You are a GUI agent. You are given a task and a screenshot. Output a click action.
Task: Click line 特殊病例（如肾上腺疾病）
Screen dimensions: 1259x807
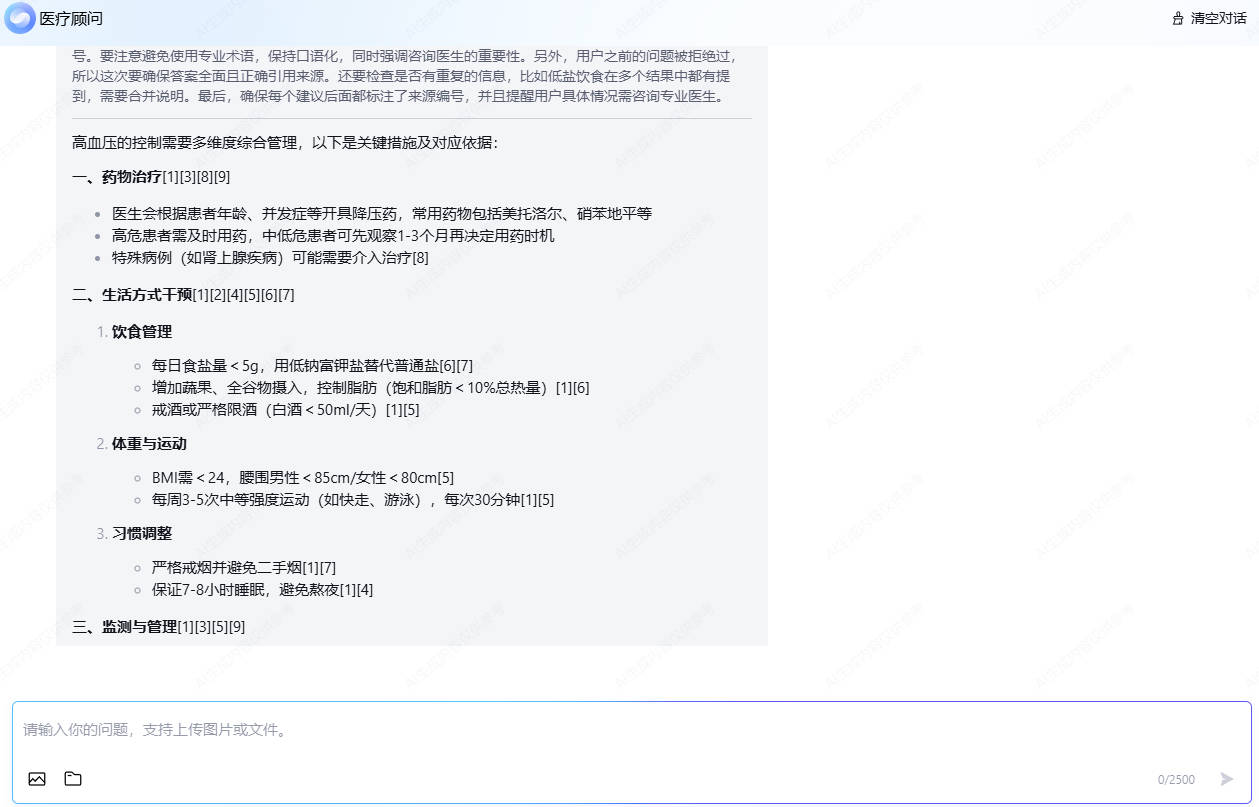(x=270, y=258)
